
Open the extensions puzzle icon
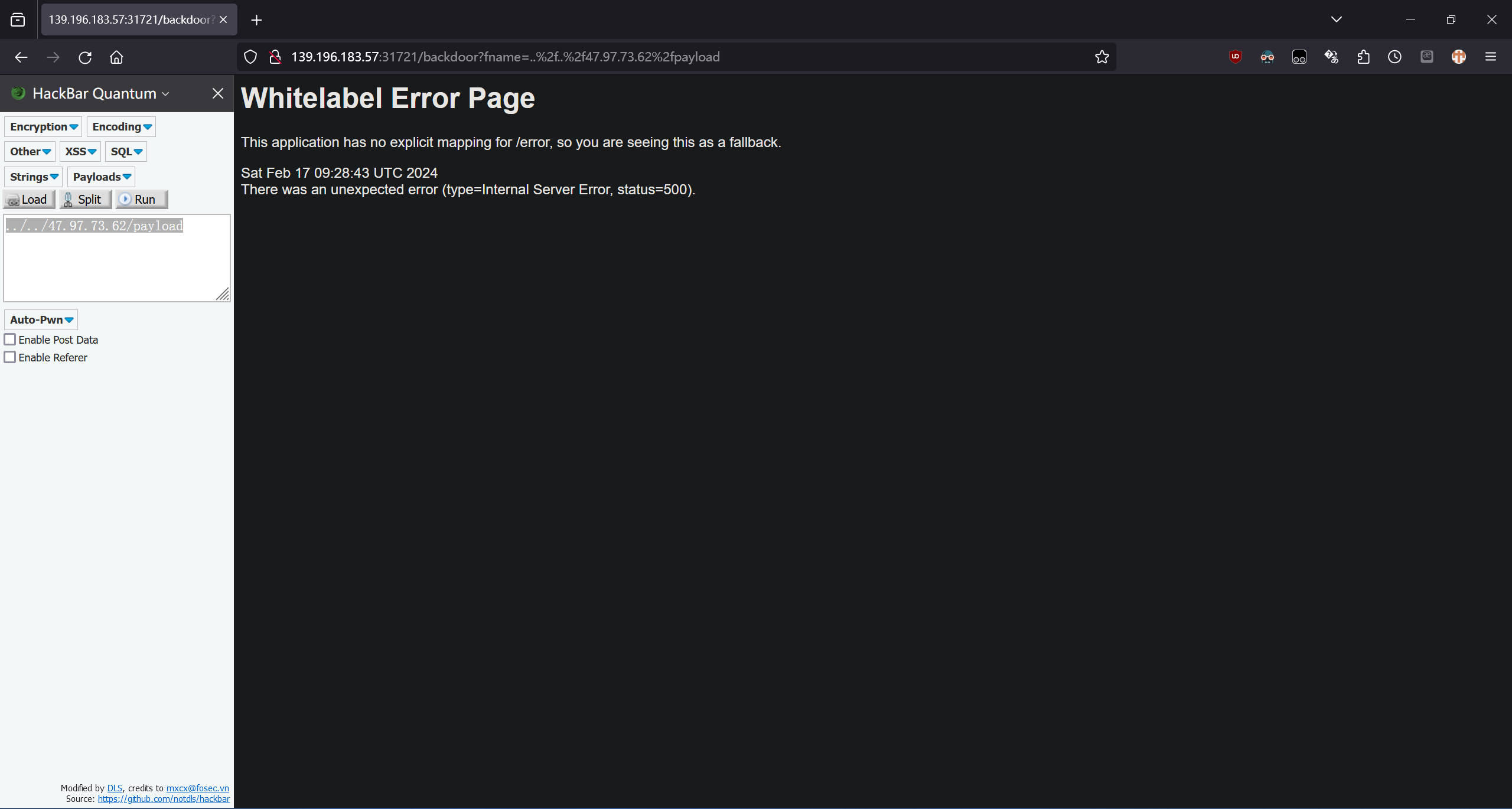point(1363,57)
